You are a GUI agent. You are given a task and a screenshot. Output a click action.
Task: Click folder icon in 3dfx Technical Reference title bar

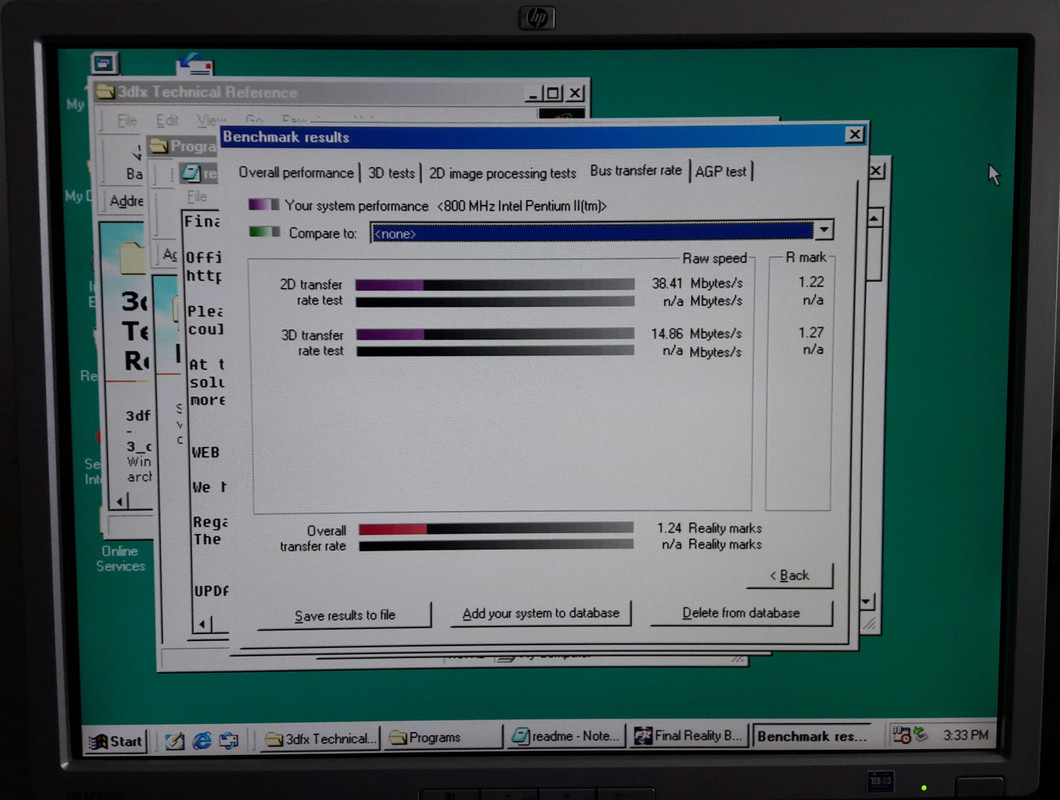pyautogui.click(x=105, y=91)
